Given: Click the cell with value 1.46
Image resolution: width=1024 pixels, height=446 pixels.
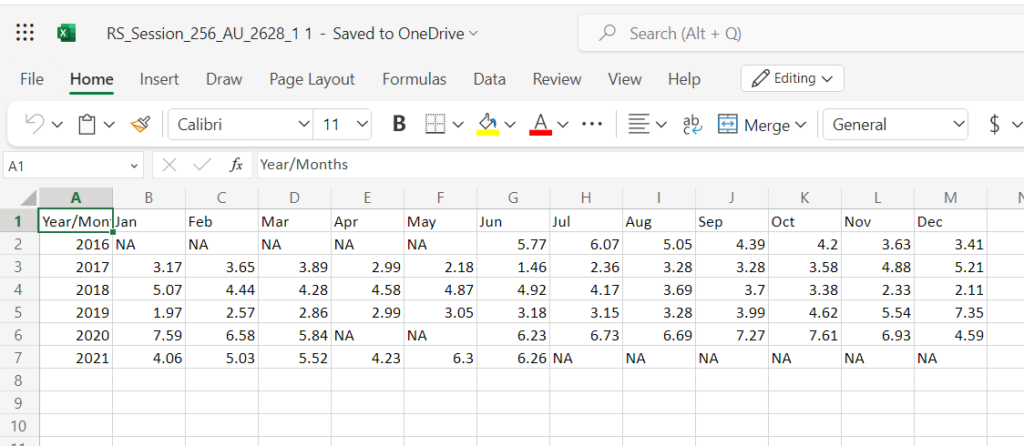Looking at the screenshot, I should (513, 267).
